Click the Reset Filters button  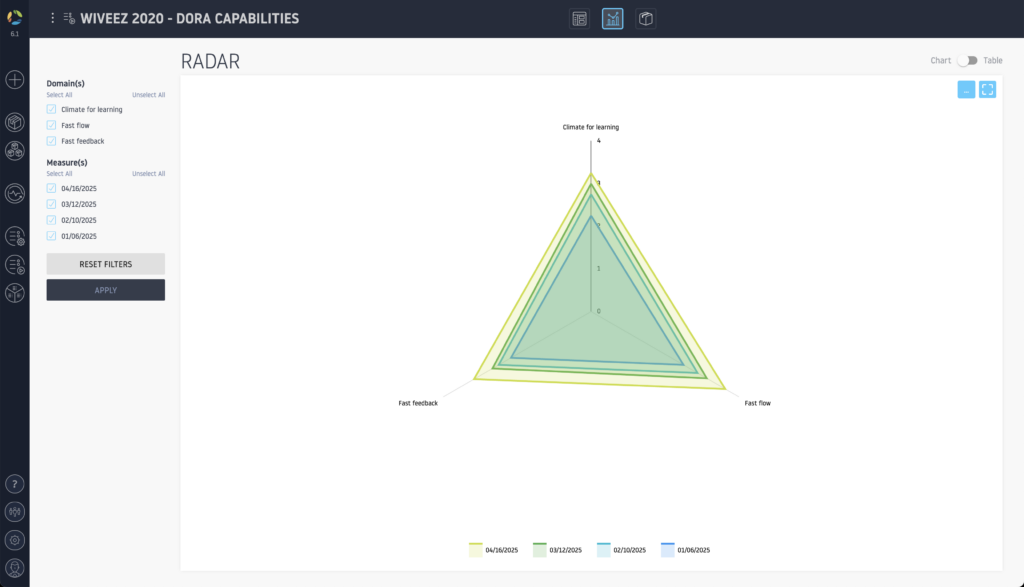pos(105,264)
